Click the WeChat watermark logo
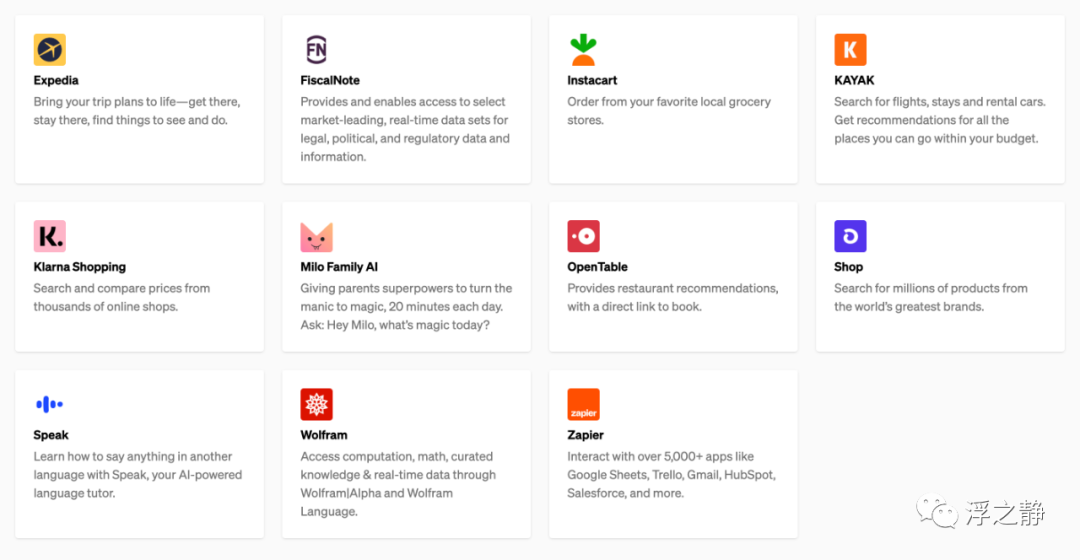Screen dimensions: 1080x560 943,514
